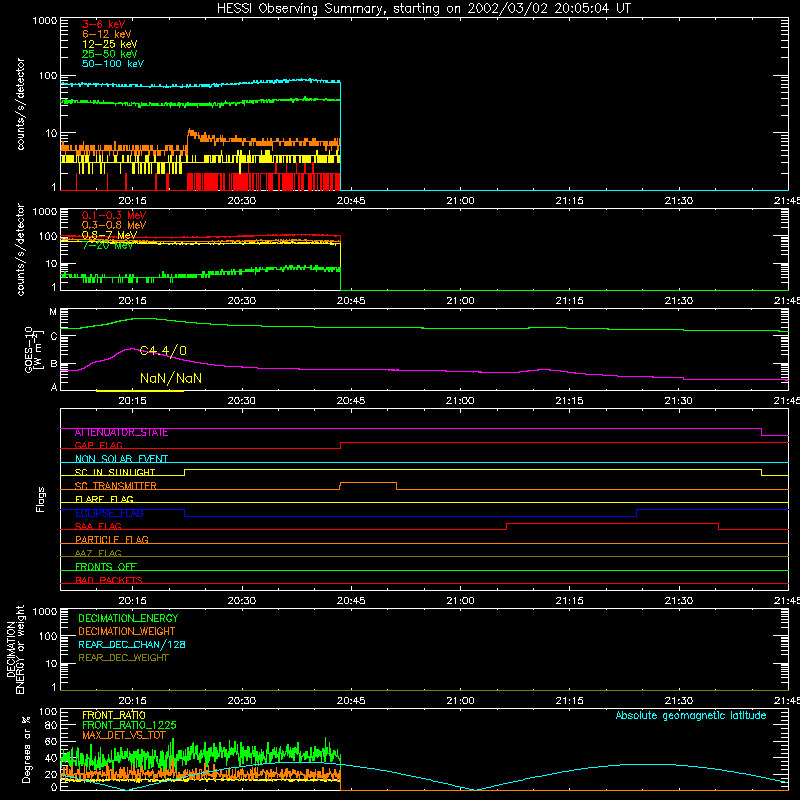Click the NaN/NaN annotation in GOES panel
The height and width of the screenshot is (800, 800).
pyautogui.click(x=171, y=378)
